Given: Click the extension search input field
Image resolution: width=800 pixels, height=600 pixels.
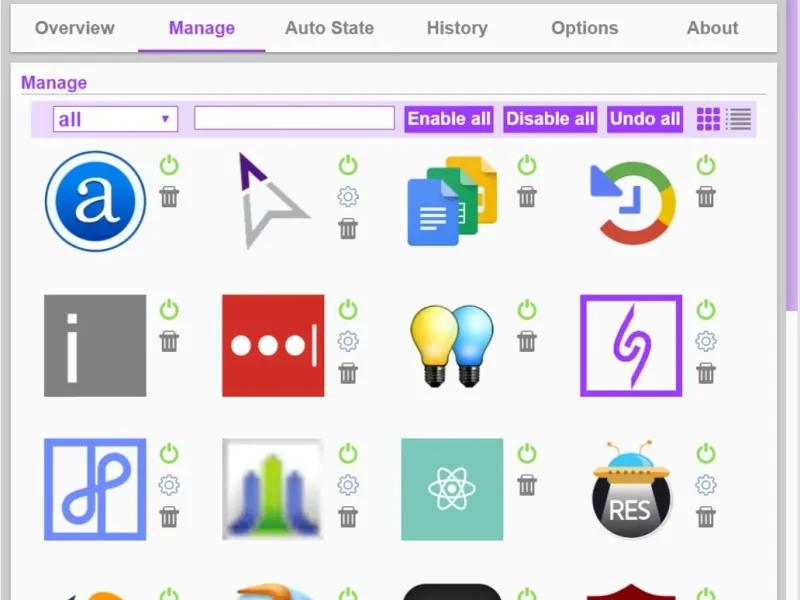Looking at the screenshot, I should (294, 118).
